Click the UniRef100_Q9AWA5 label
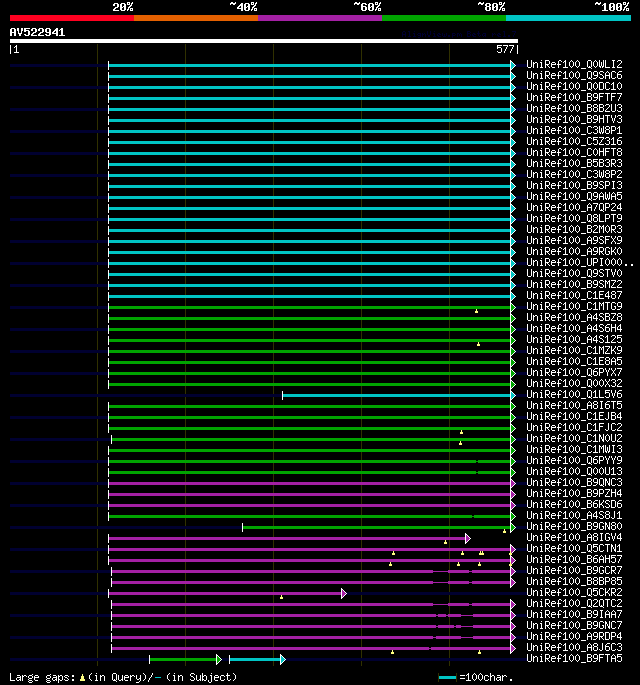This screenshot has width=640, height=685. pyautogui.click(x=574, y=197)
